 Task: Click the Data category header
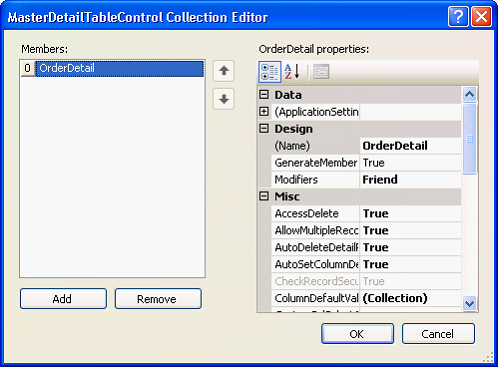pos(359,95)
